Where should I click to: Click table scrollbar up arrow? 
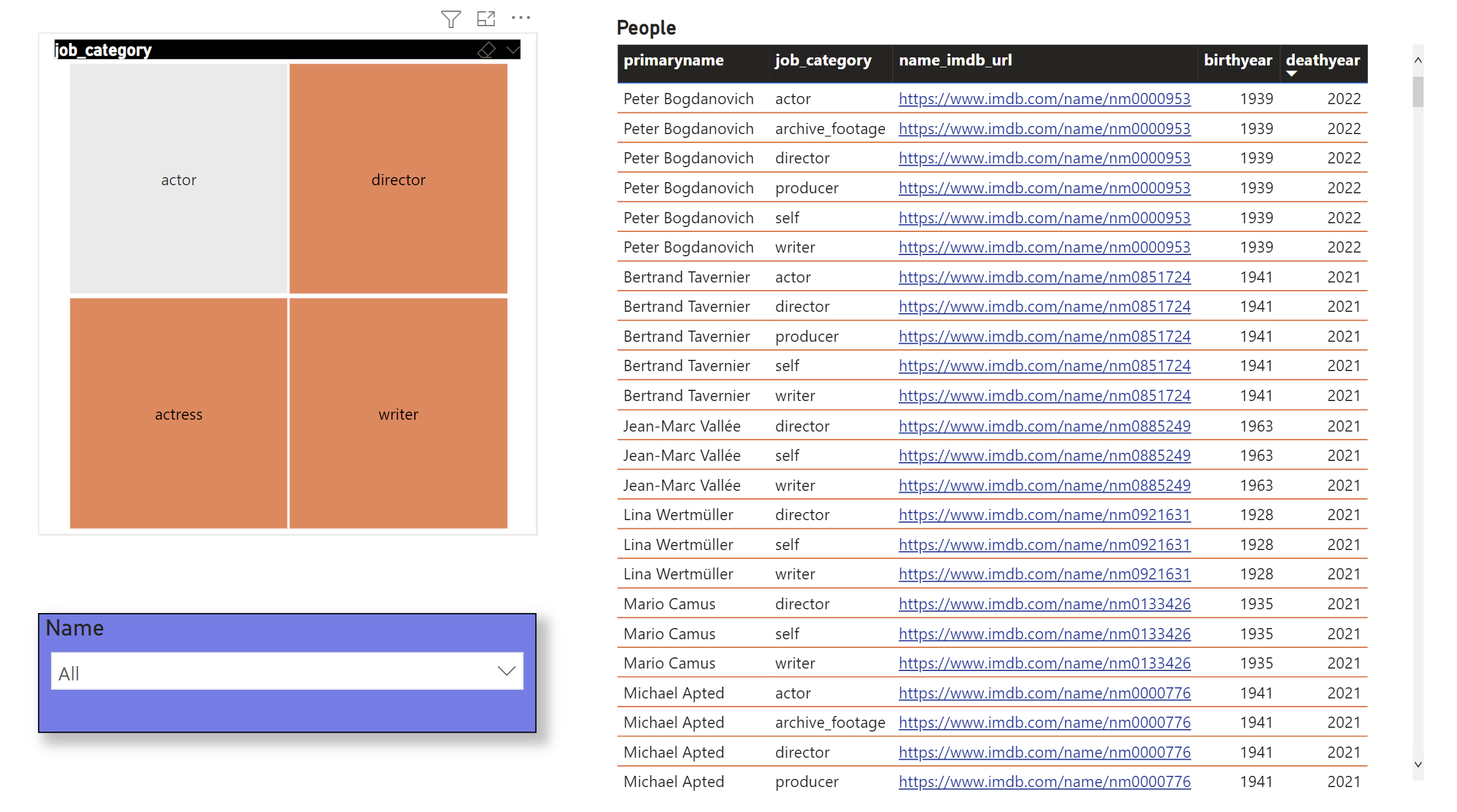1418,60
